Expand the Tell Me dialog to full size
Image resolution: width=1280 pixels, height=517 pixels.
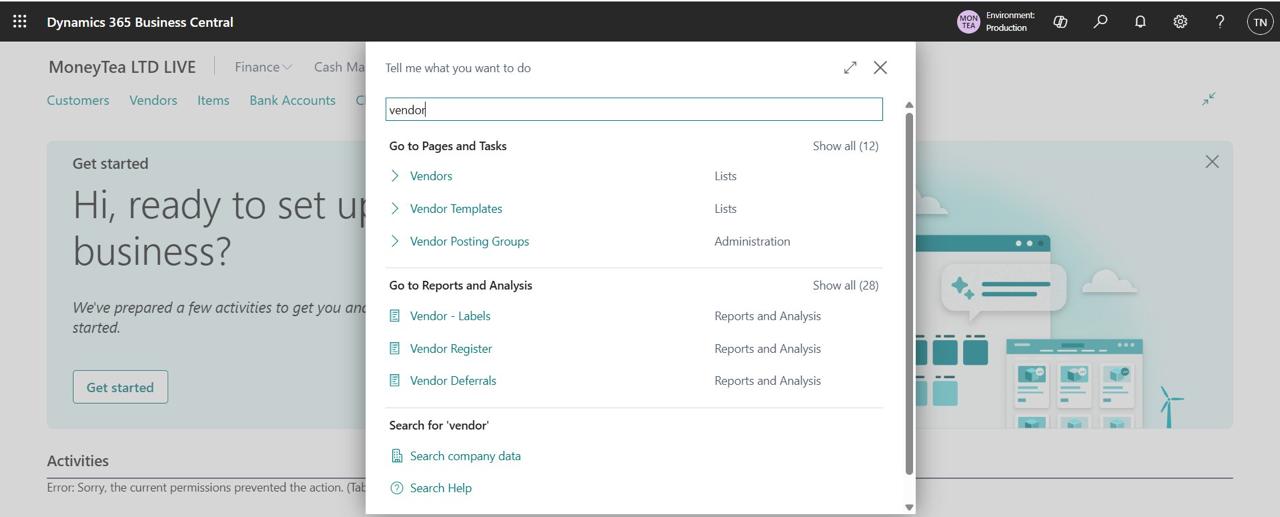(x=850, y=67)
